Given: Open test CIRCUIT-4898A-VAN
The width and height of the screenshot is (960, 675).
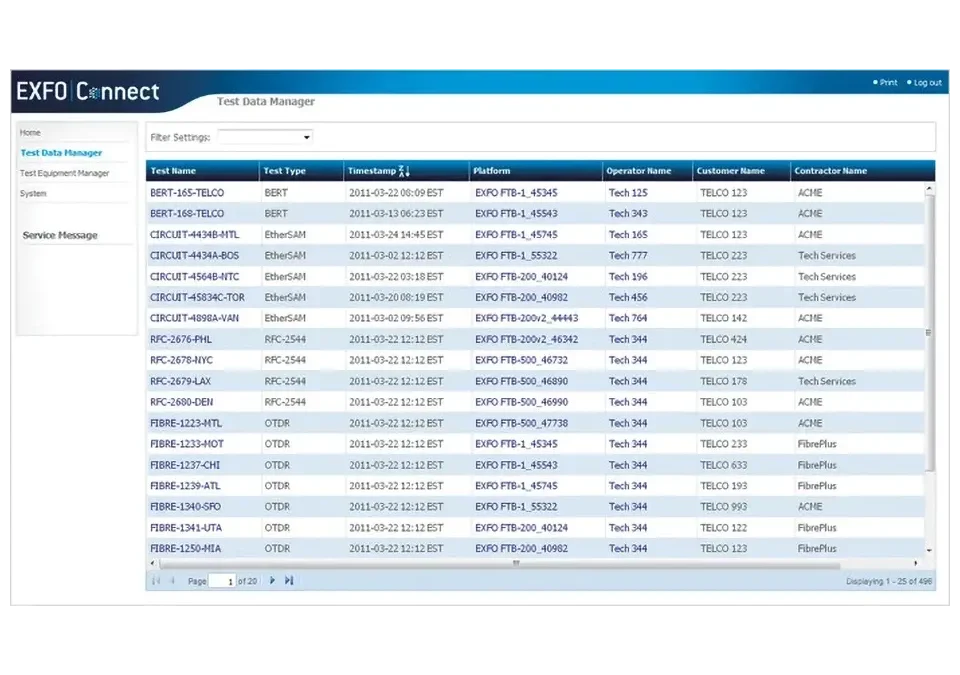Looking at the screenshot, I should pos(194,319).
